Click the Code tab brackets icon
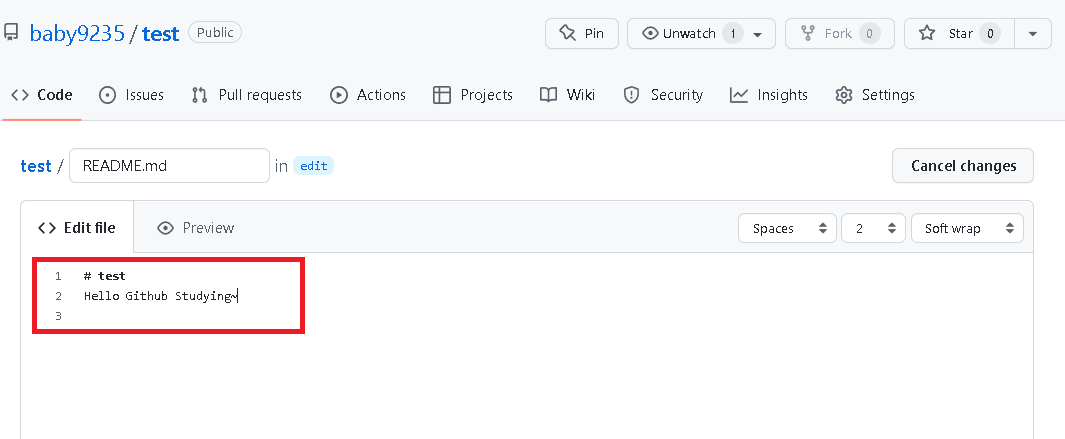 point(20,95)
